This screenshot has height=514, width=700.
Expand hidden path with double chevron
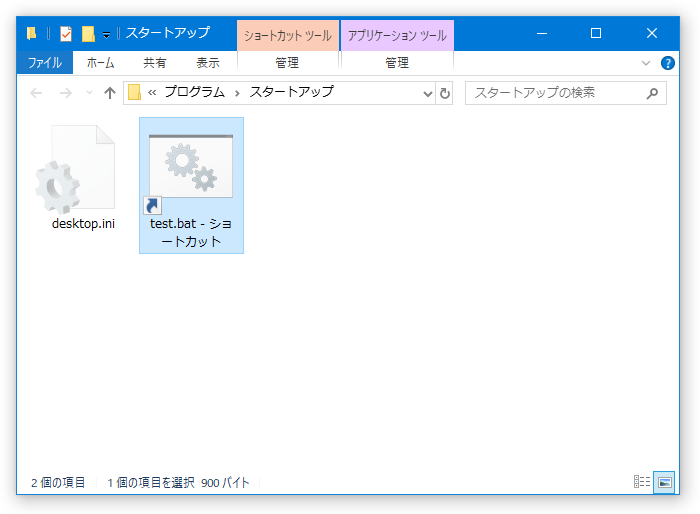click(x=152, y=93)
